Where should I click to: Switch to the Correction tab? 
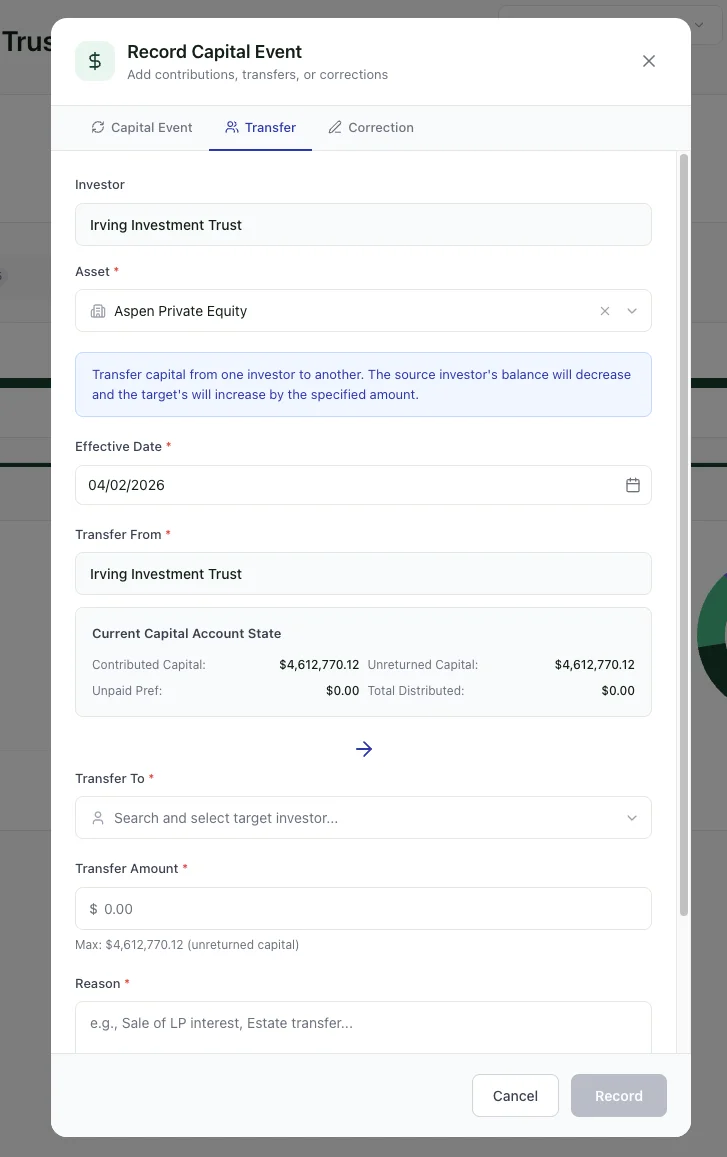pos(370,127)
